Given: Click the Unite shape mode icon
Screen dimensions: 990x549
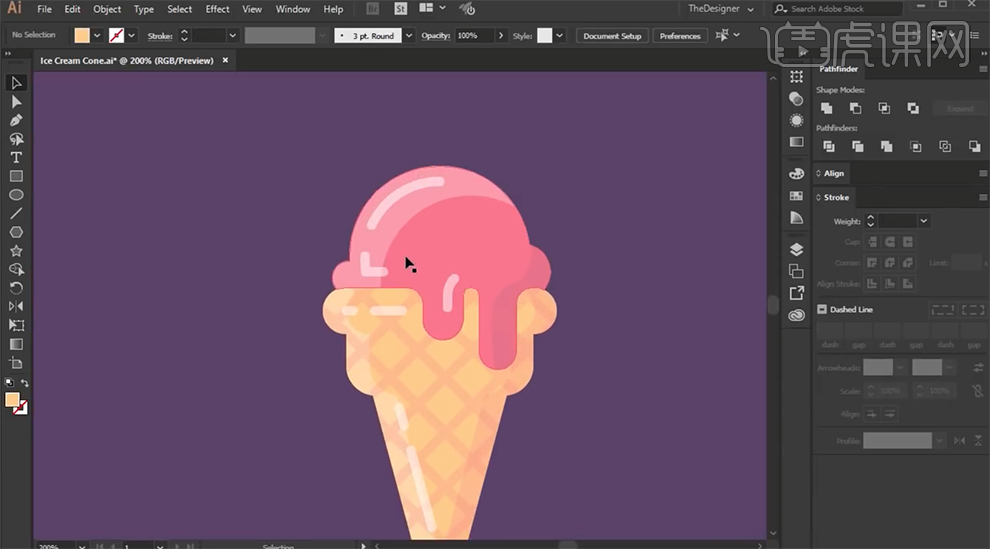Looking at the screenshot, I should (826, 108).
